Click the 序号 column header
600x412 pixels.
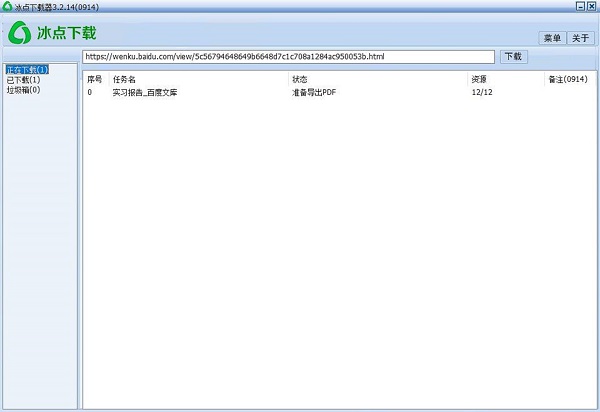(x=95, y=79)
